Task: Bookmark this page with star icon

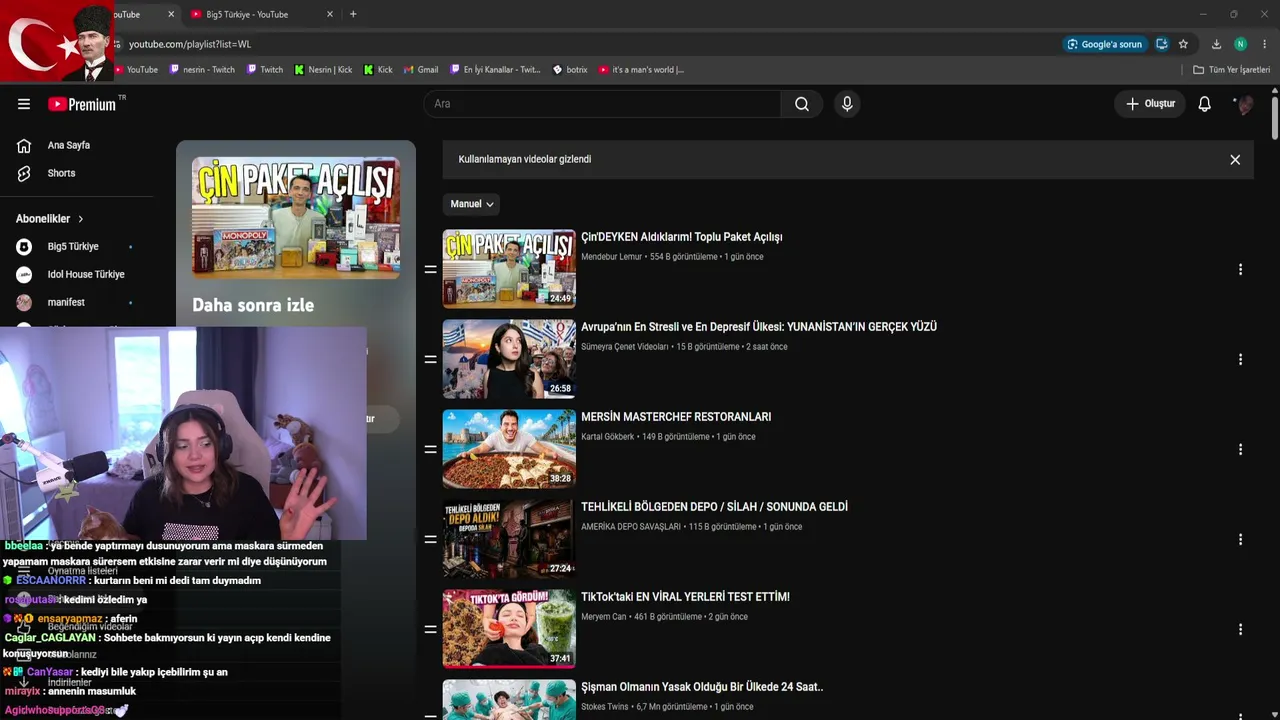Action: (x=1183, y=44)
